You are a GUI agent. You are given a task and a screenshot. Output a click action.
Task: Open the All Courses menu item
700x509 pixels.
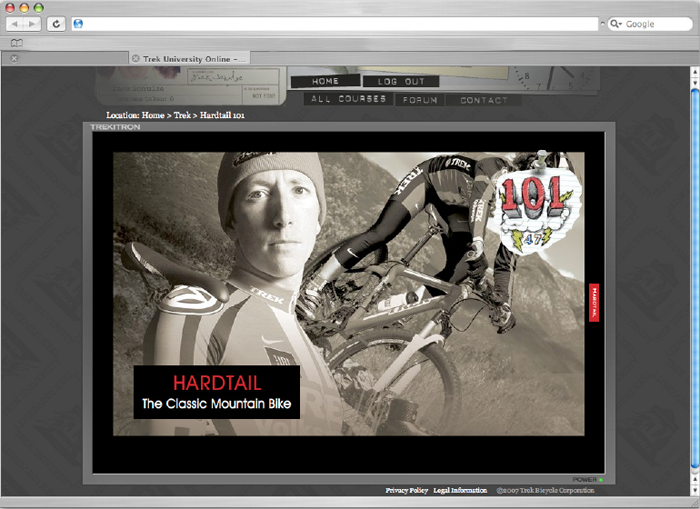click(x=348, y=100)
